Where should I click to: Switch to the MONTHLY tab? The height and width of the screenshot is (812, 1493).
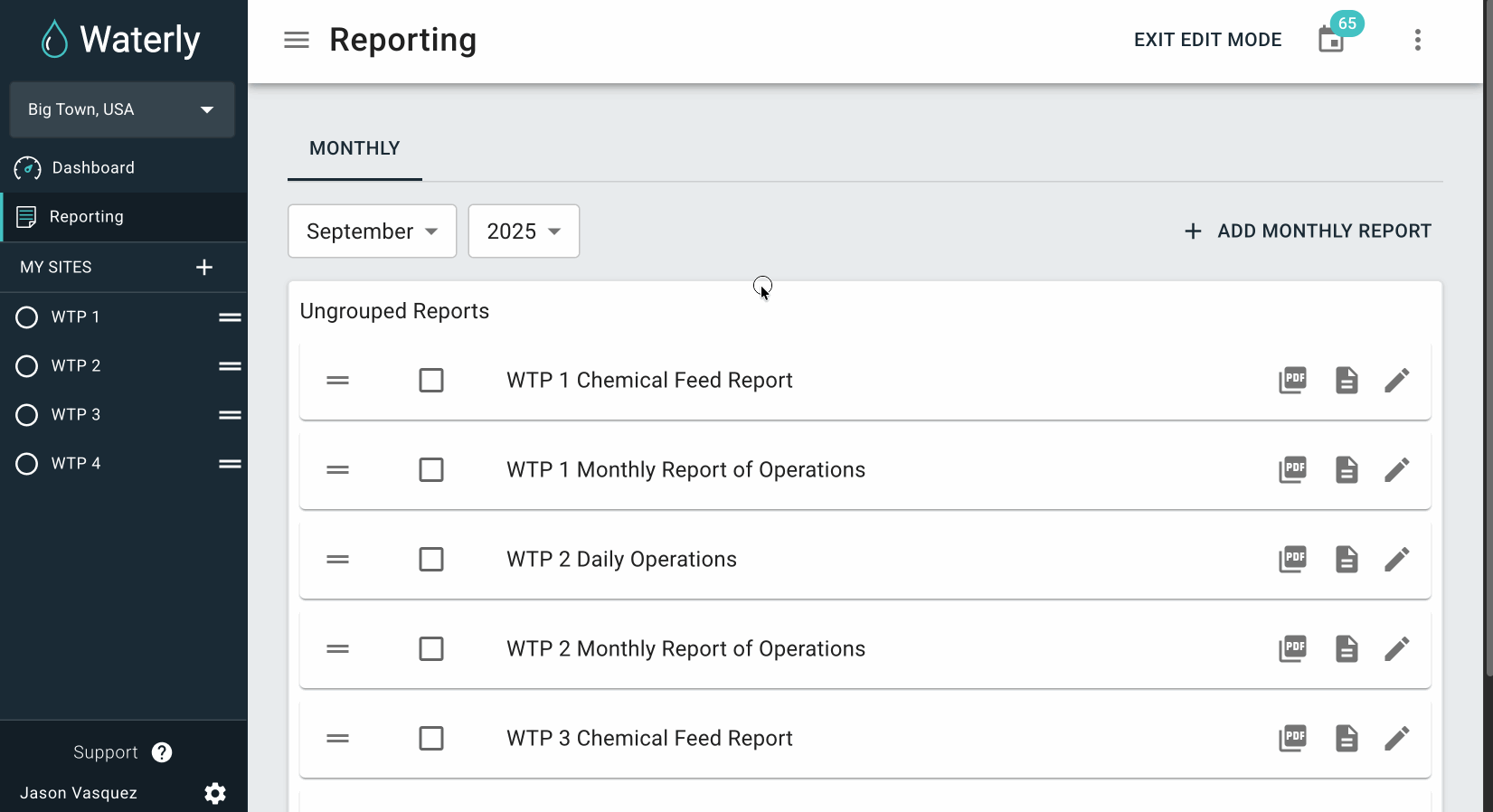pos(354,148)
